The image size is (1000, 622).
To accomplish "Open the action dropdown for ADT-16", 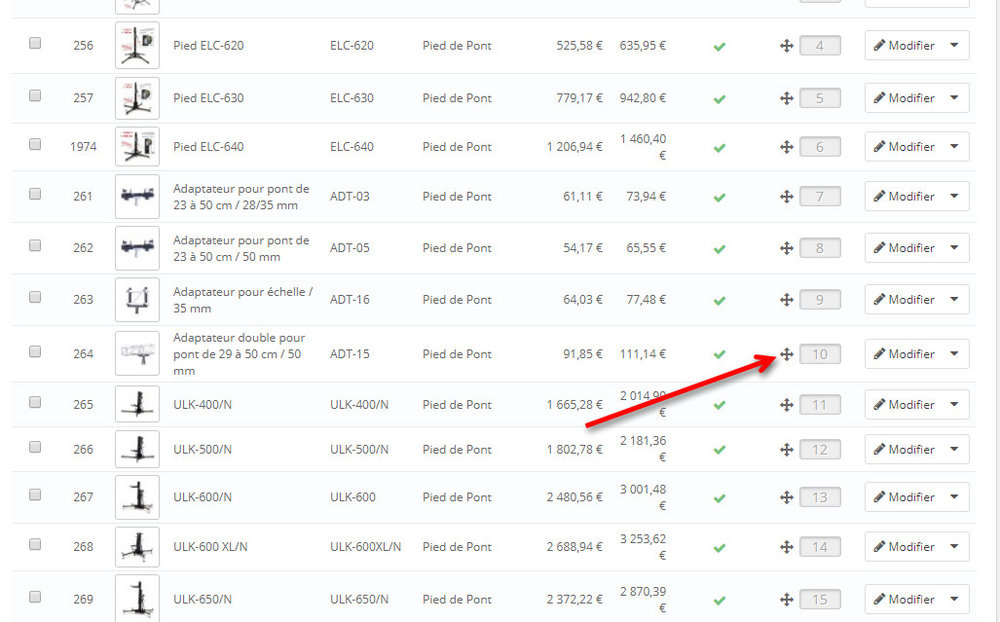I will click(x=955, y=299).
